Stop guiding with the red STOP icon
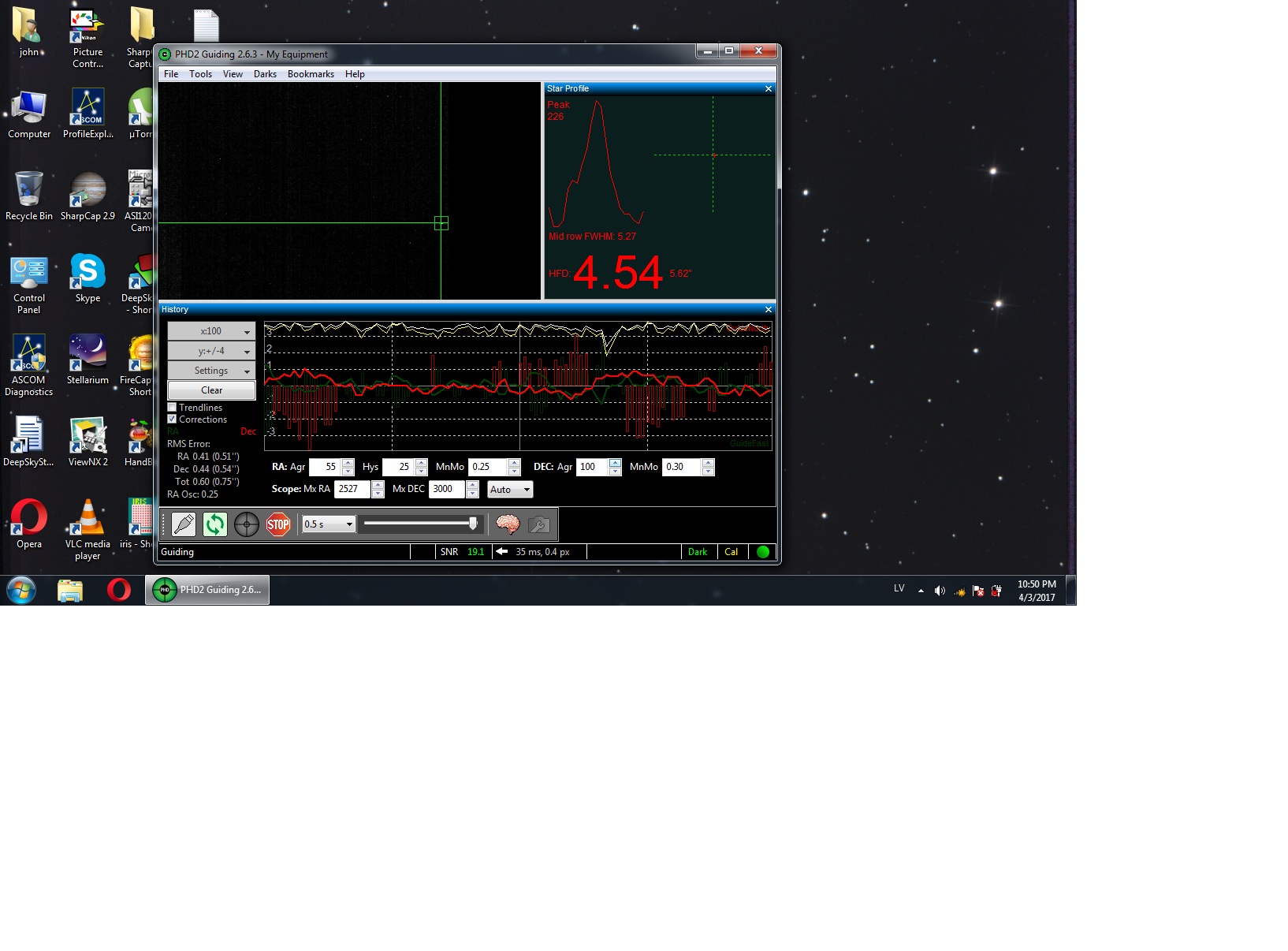The image size is (1288, 951). click(x=277, y=524)
